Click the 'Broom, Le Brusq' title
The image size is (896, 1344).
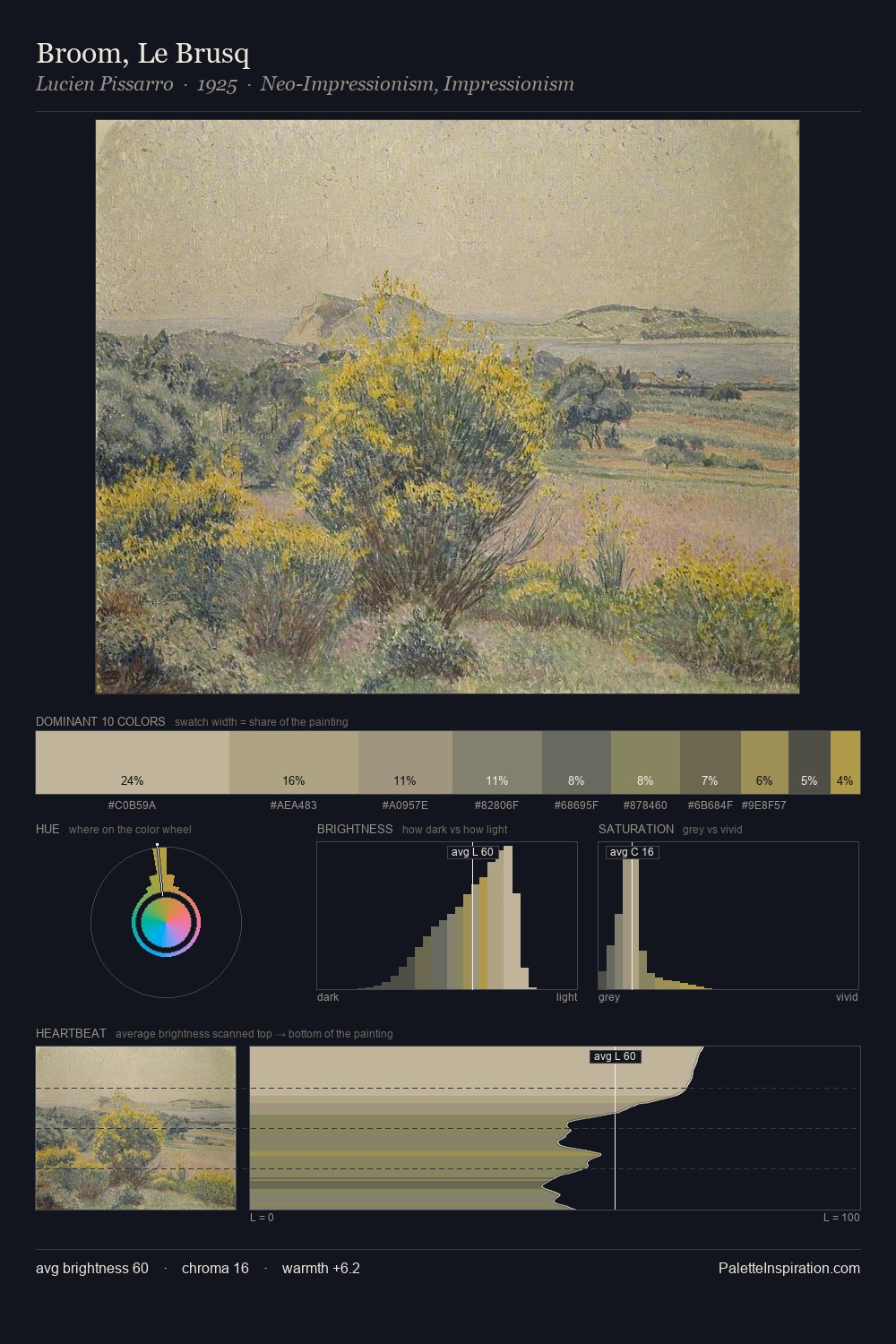click(142, 54)
